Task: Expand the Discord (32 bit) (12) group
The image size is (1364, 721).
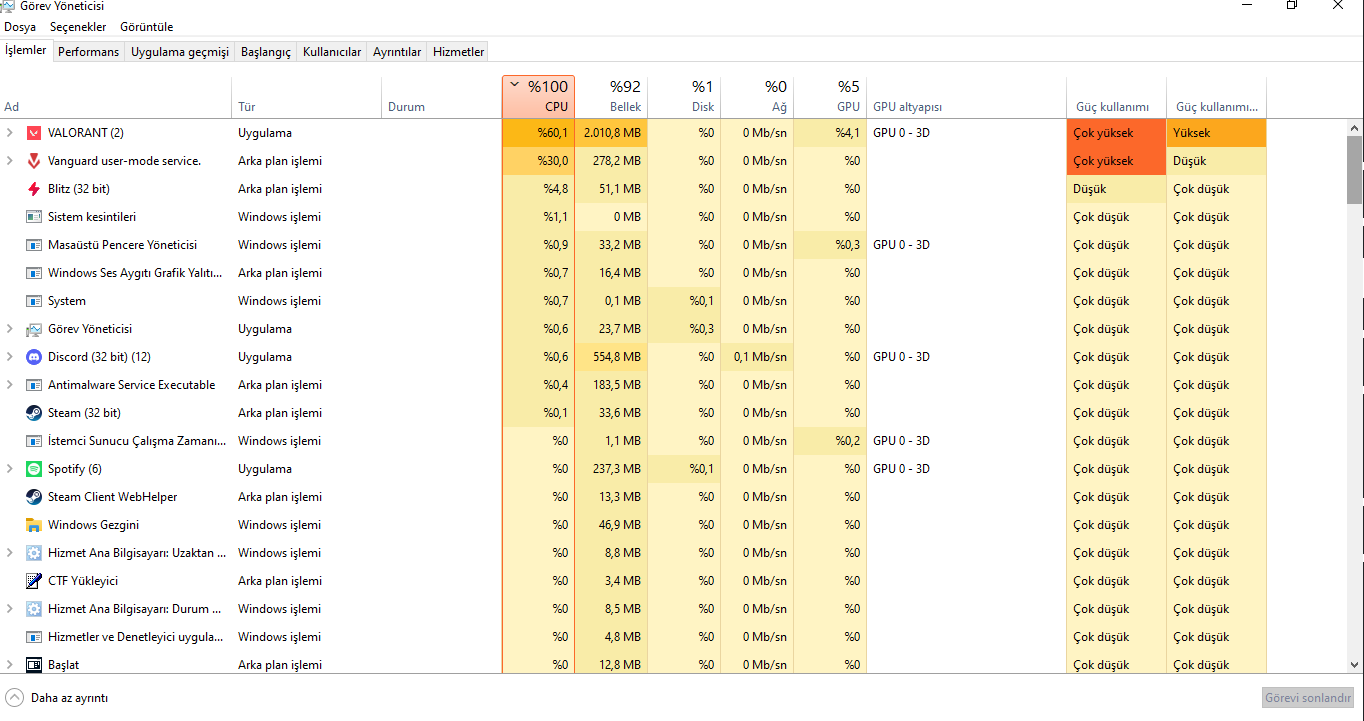Action: tap(10, 357)
